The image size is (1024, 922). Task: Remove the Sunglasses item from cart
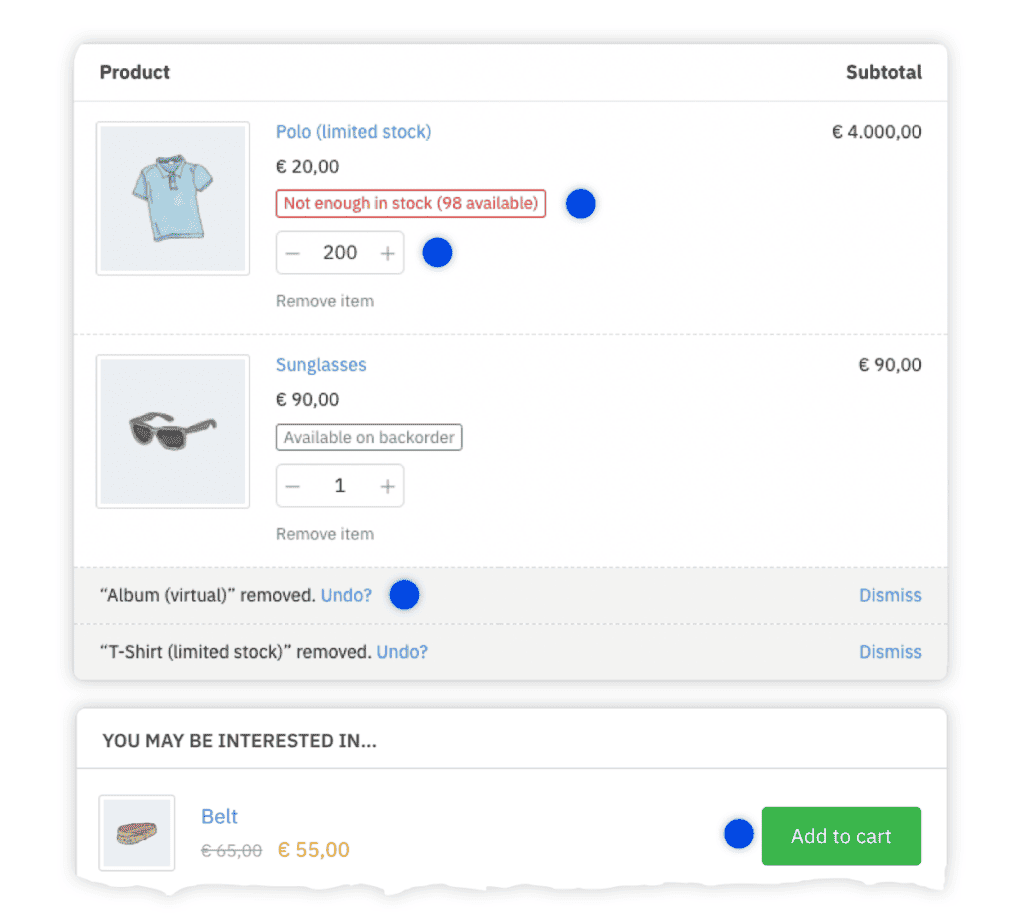[x=324, y=533]
